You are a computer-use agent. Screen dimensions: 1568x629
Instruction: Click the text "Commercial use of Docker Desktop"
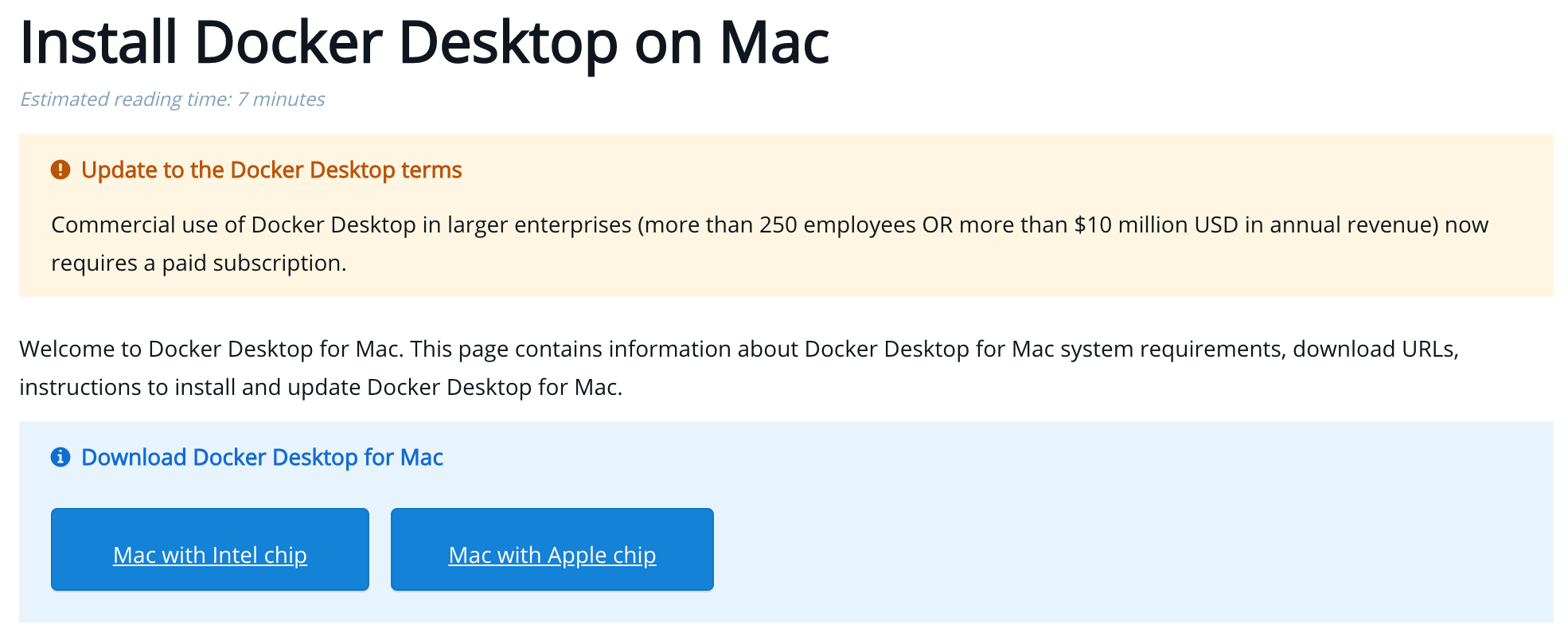tap(231, 225)
